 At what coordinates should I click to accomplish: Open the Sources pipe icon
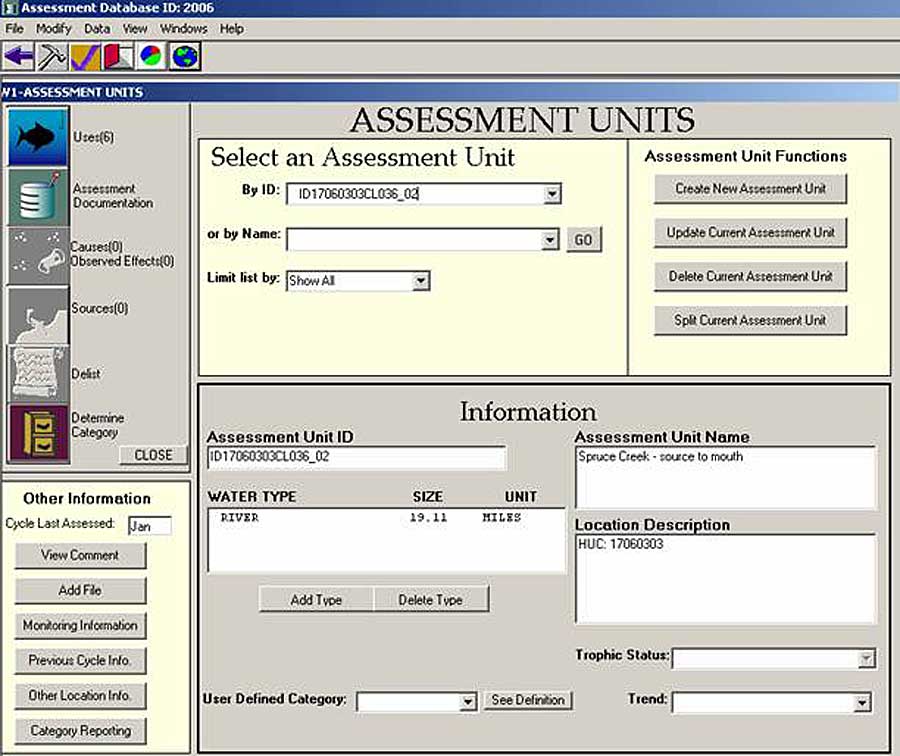(38, 315)
